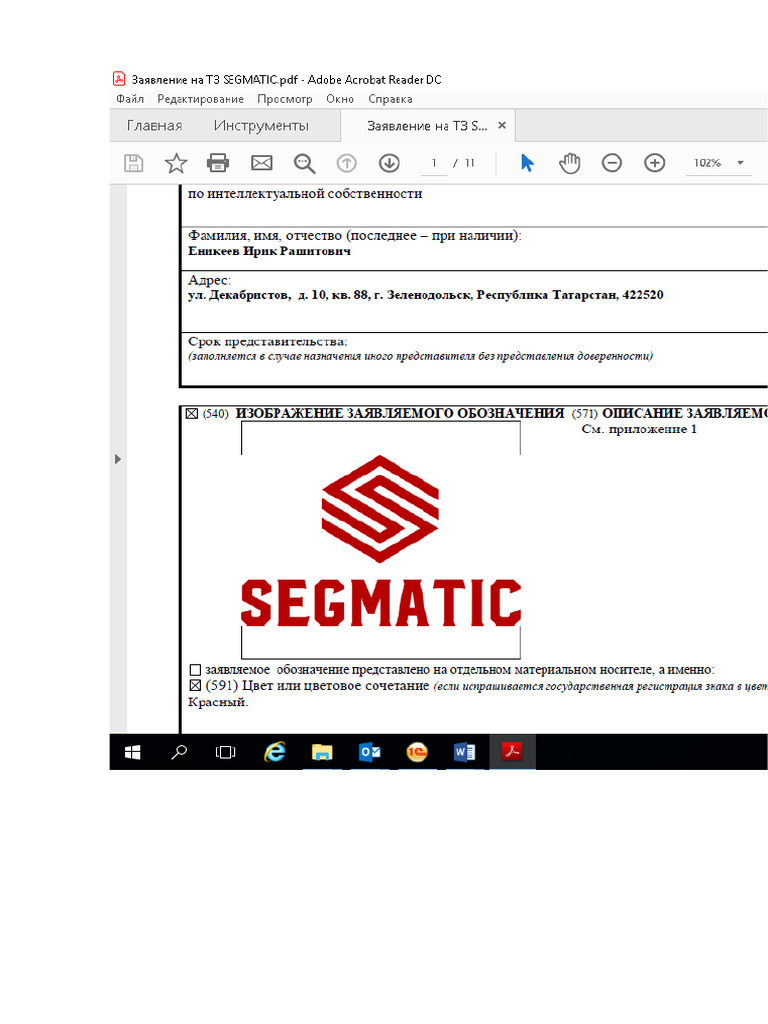Open the 102% zoom level dropdown

pyautogui.click(x=740, y=163)
